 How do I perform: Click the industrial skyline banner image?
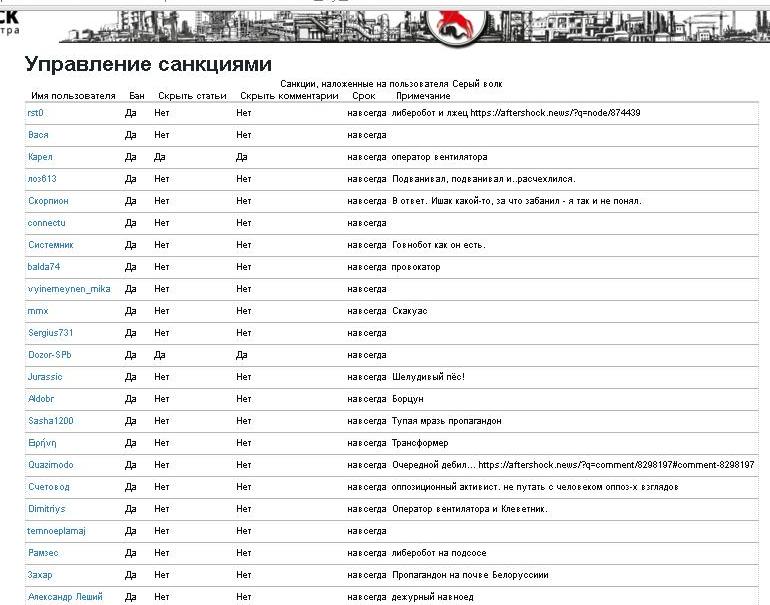pyautogui.click(x=414, y=27)
